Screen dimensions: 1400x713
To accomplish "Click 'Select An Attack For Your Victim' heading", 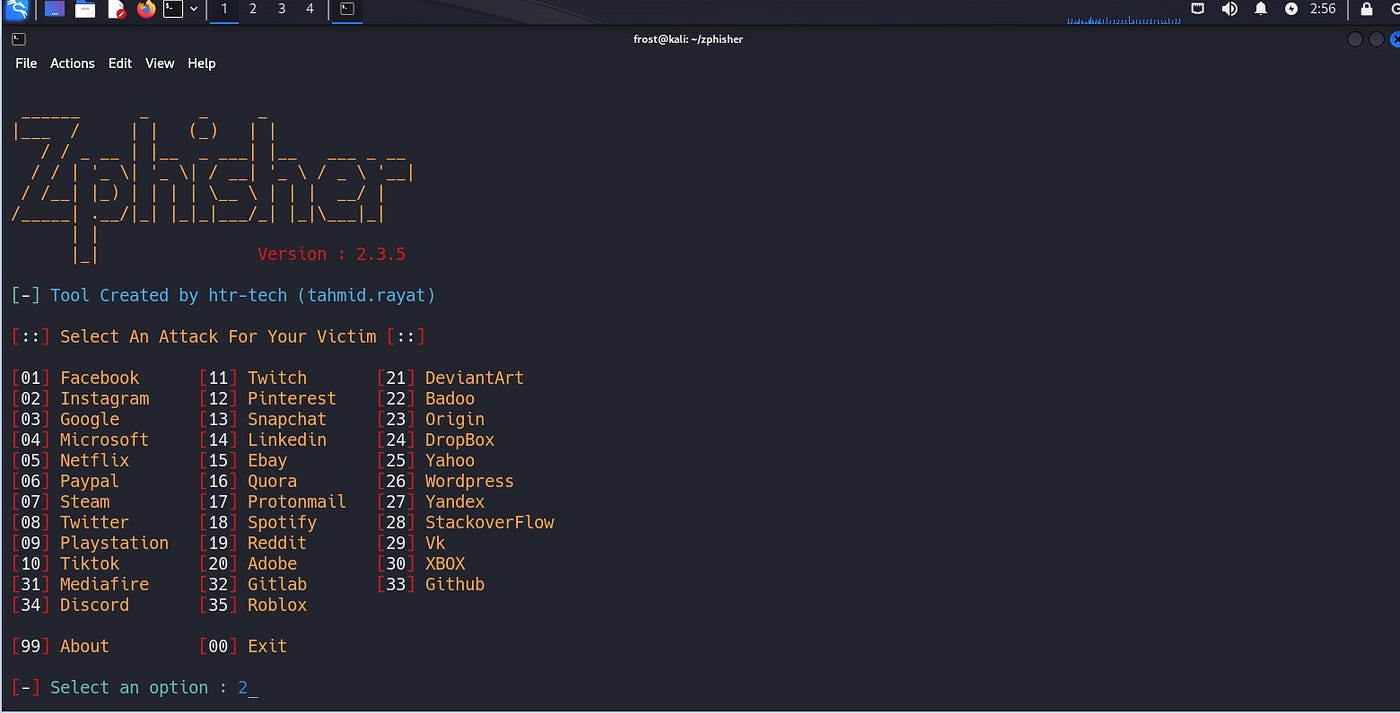I will [218, 336].
